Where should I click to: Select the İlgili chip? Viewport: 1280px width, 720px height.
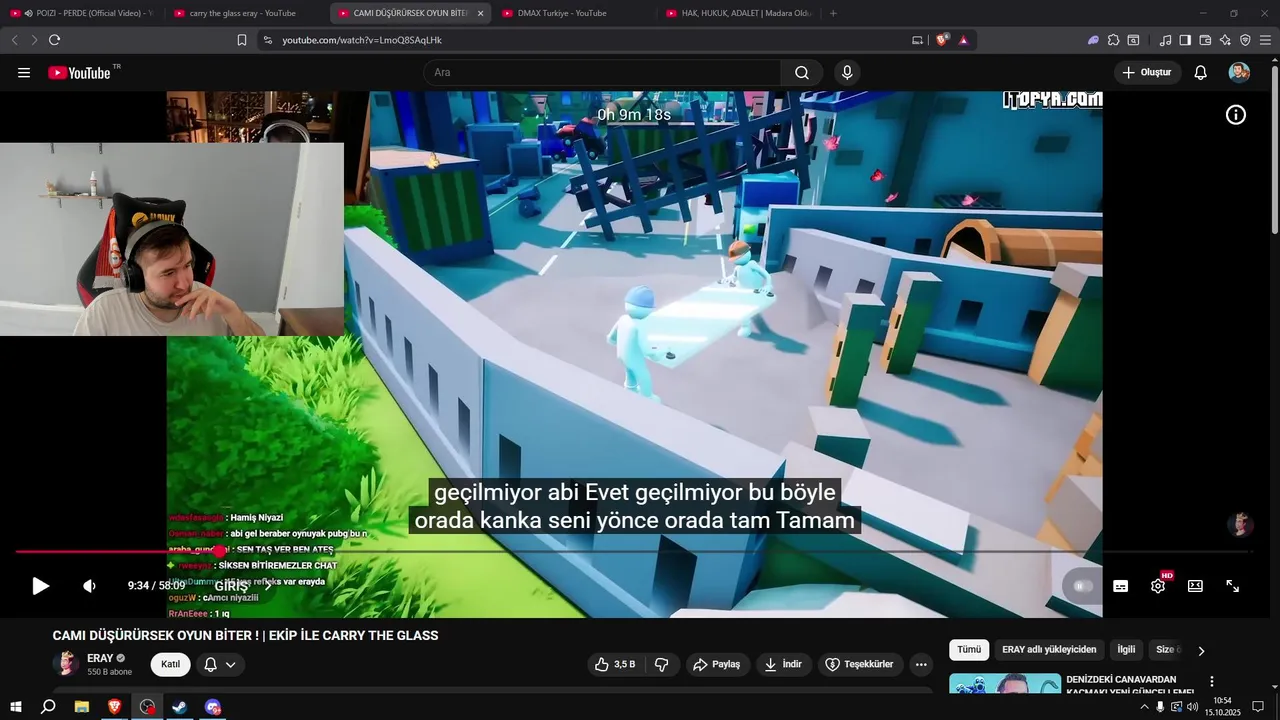1126,650
